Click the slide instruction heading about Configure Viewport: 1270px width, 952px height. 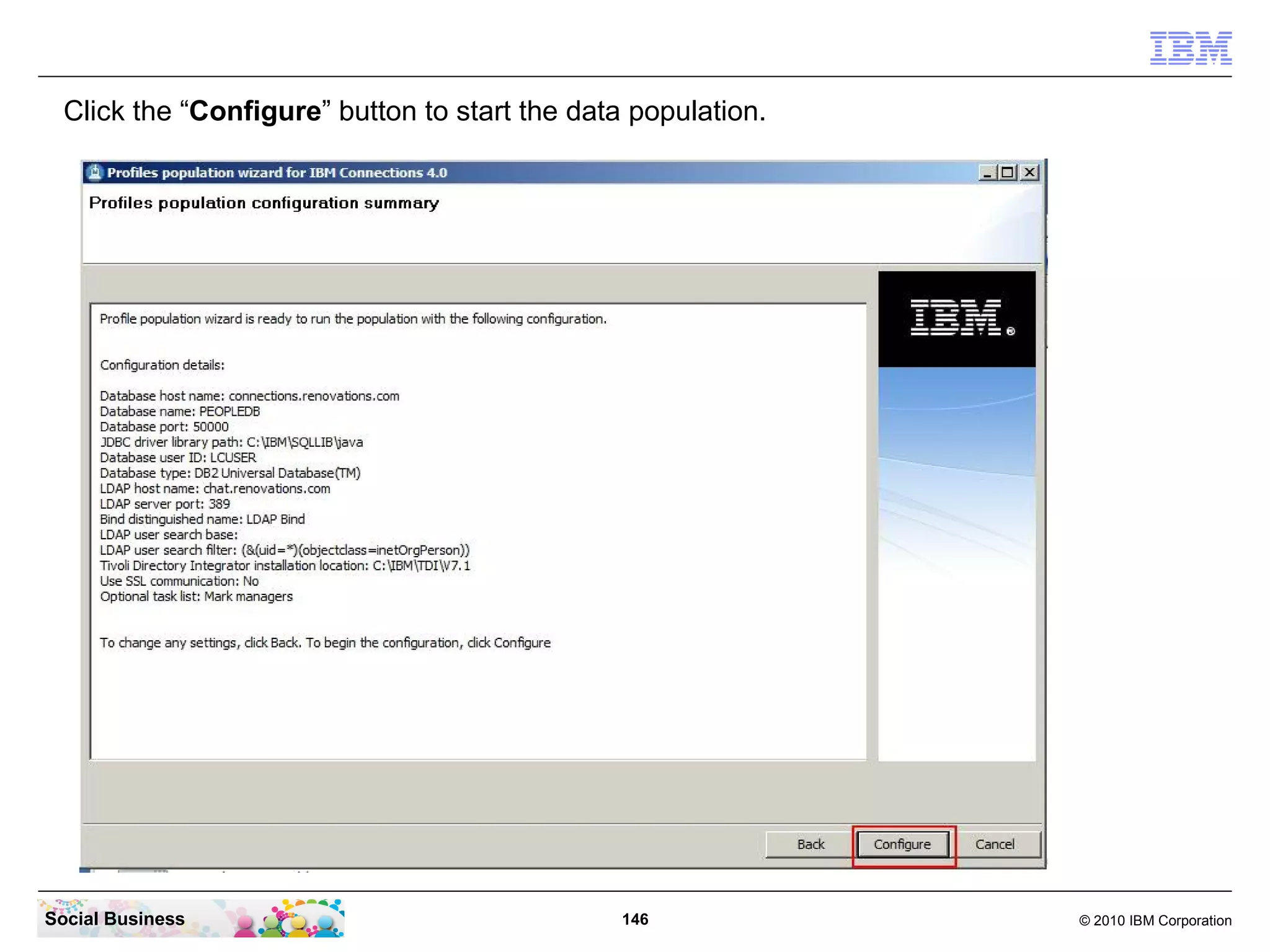pyautogui.click(x=415, y=112)
